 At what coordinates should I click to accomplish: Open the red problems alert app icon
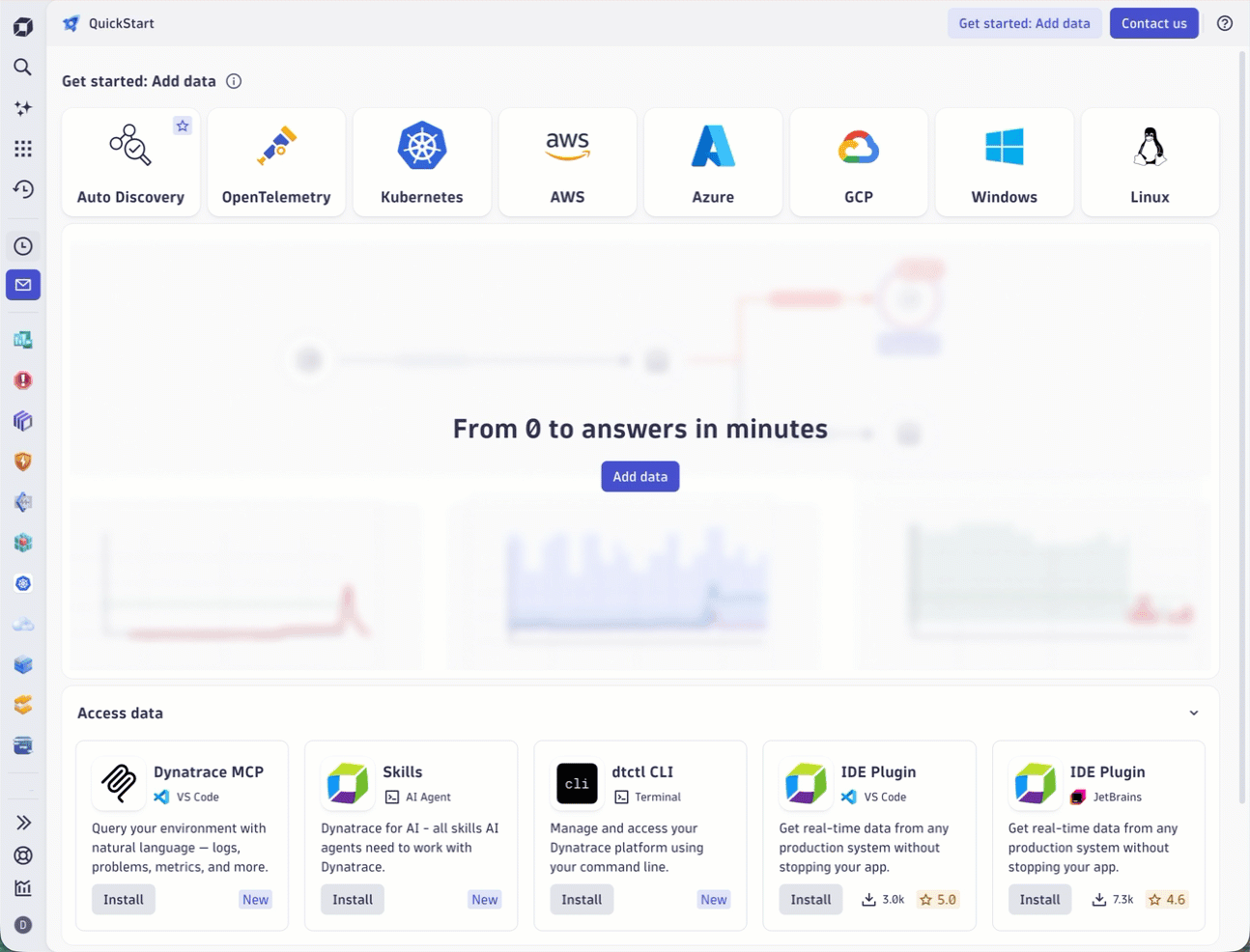[23, 380]
